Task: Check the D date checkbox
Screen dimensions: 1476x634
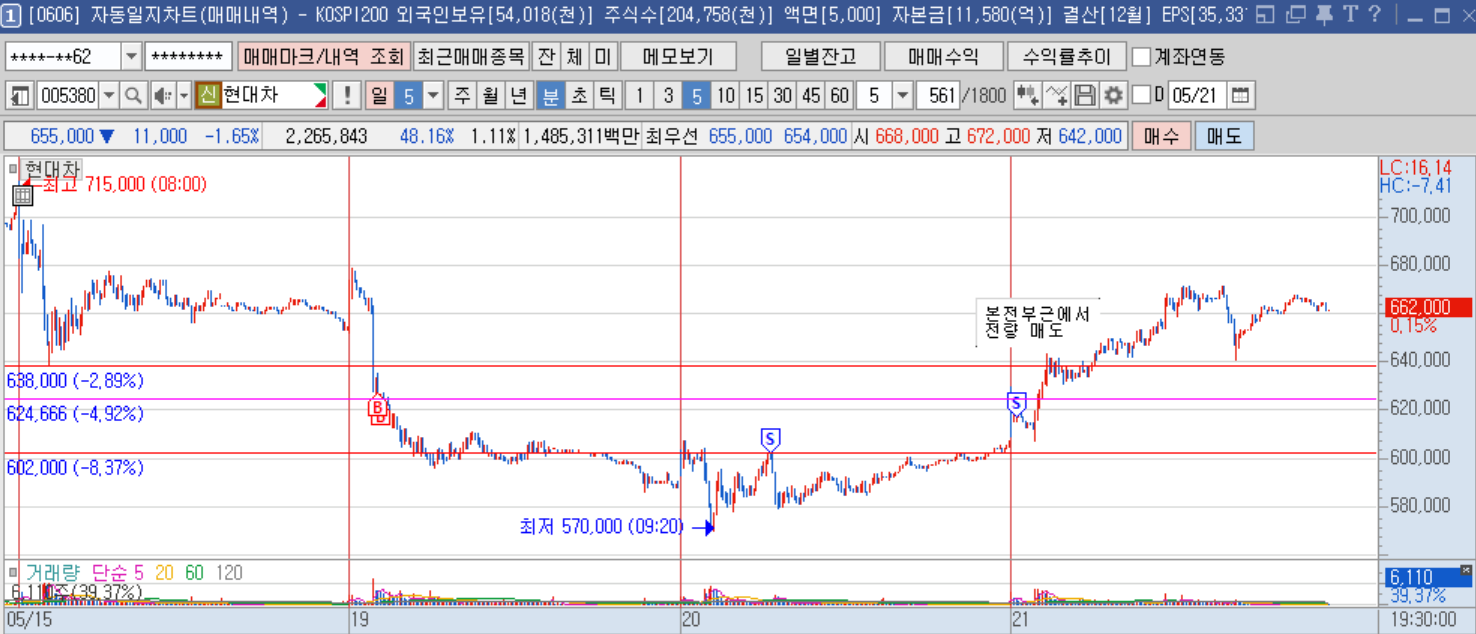Action: (x=1141, y=96)
